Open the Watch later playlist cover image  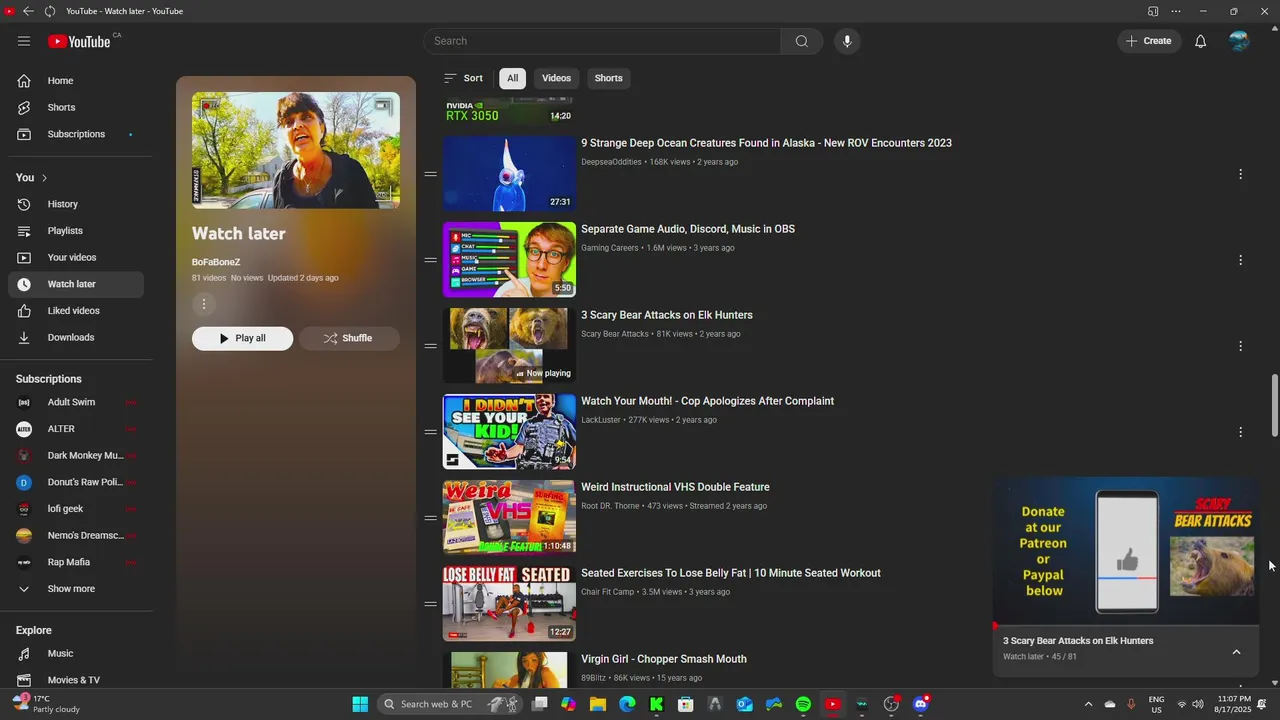(x=296, y=150)
